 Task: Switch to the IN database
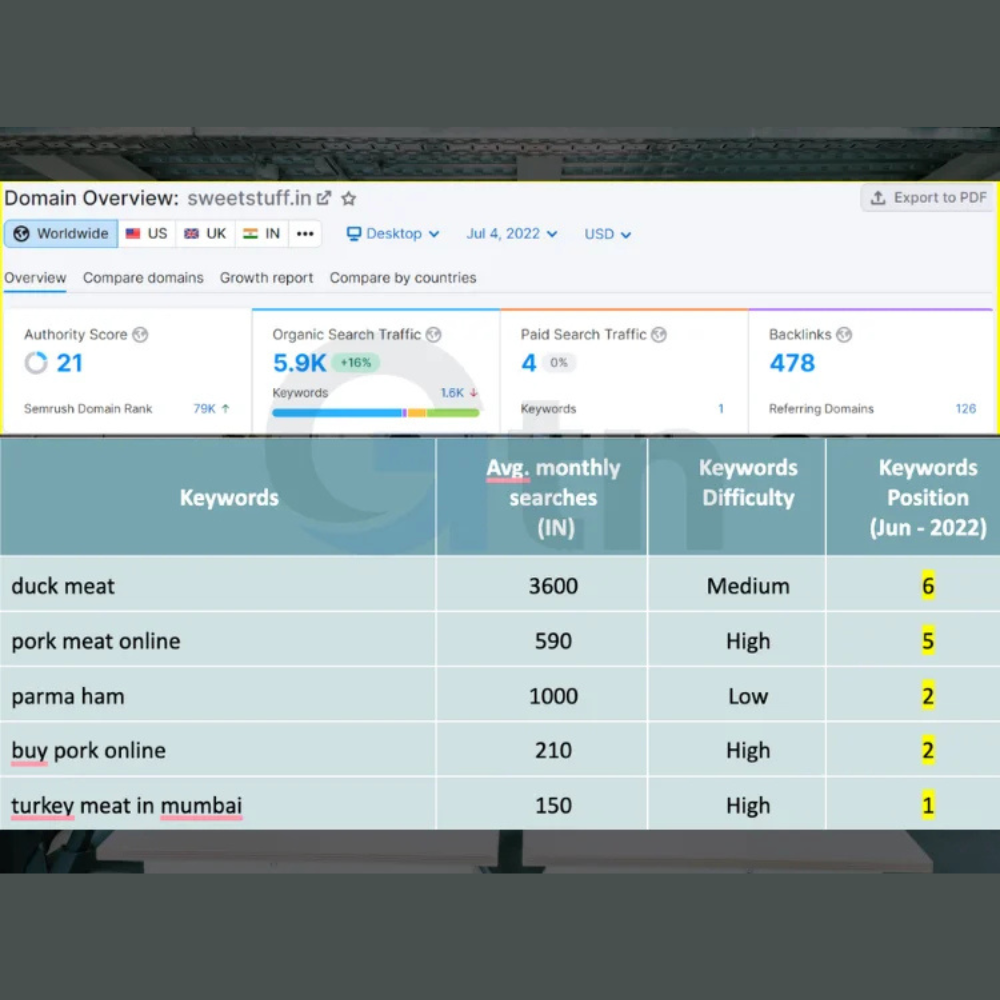[x=262, y=234]
